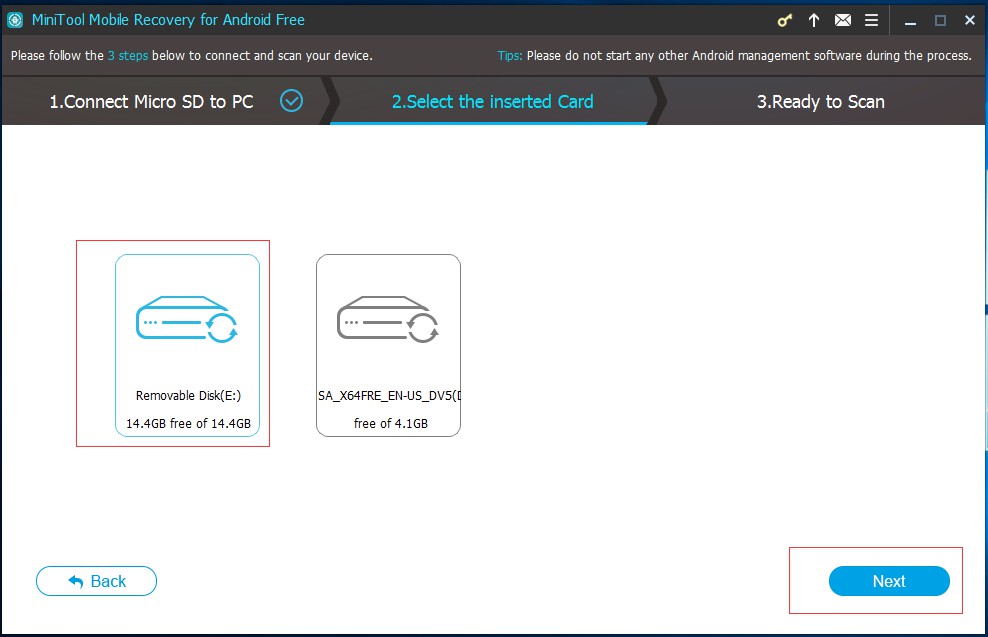
Task: Select the Removable Disk(E:) card
Action: pyautogui.click(x=187, y=345)
